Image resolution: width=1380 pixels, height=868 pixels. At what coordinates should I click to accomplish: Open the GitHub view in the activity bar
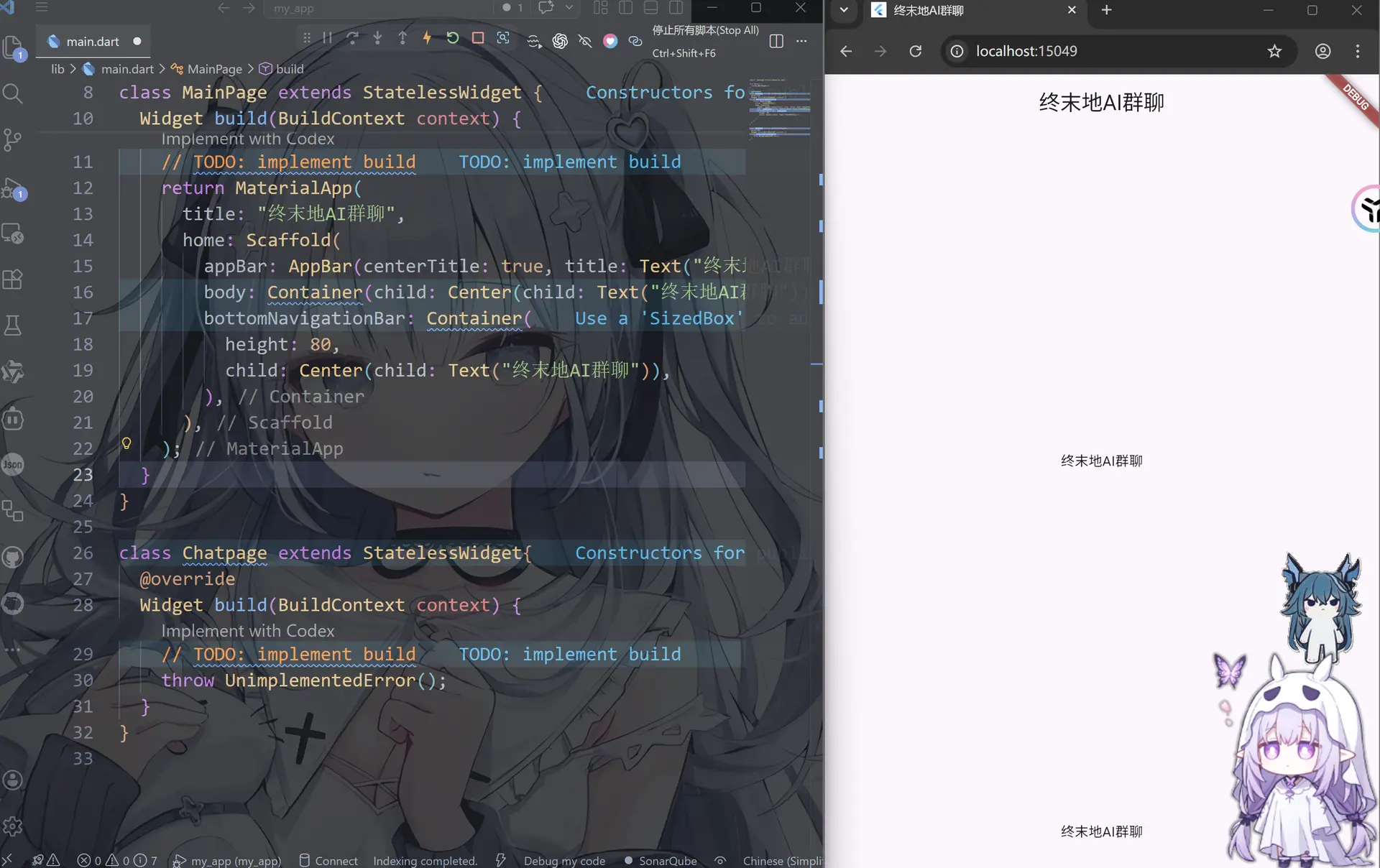click(13, 557)
